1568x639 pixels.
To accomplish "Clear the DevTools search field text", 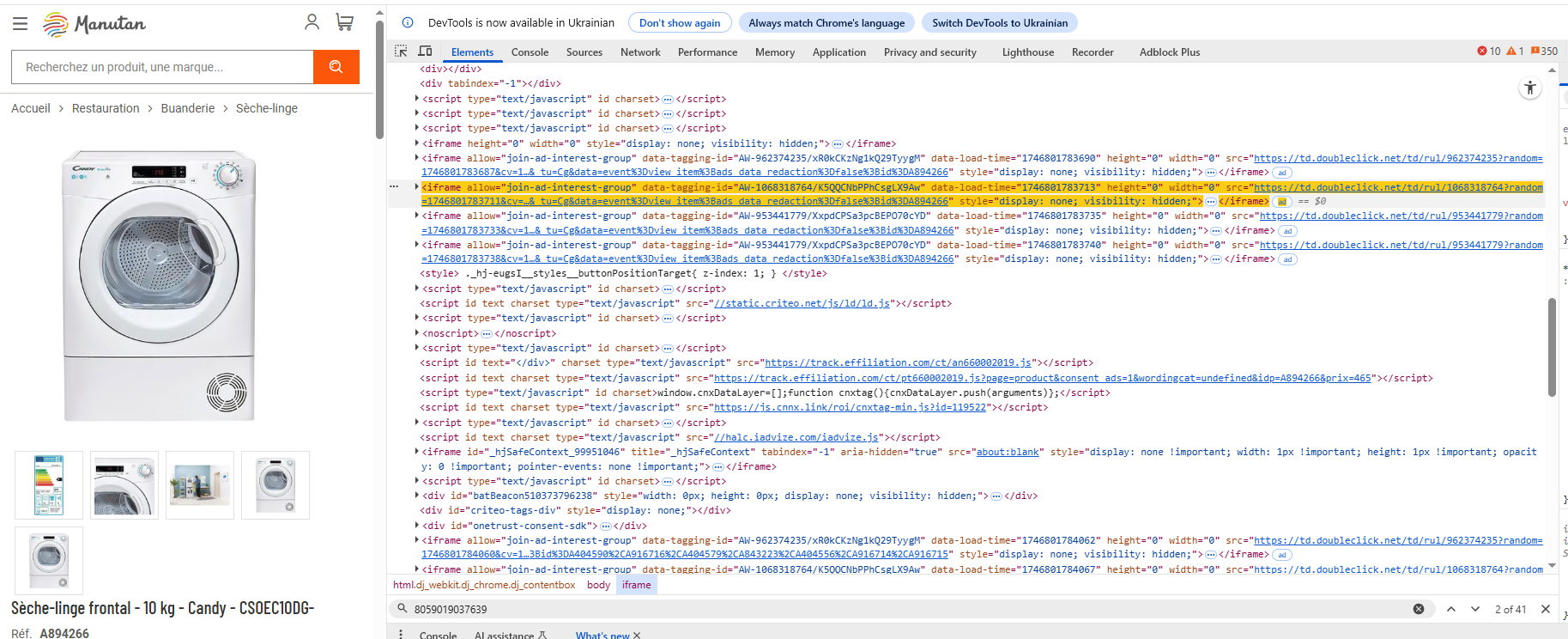I will tap(1419, 609).
